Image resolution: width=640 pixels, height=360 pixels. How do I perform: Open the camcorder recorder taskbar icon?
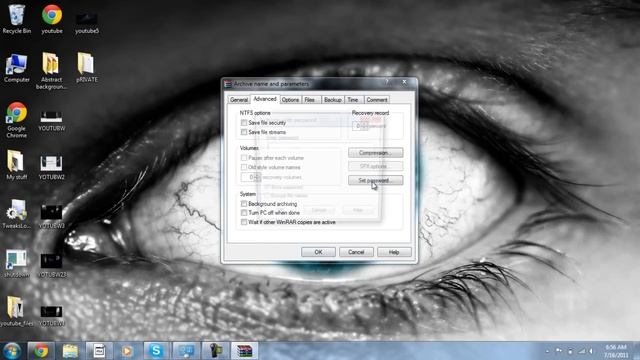pyautogui.click(x=215, y=351)
